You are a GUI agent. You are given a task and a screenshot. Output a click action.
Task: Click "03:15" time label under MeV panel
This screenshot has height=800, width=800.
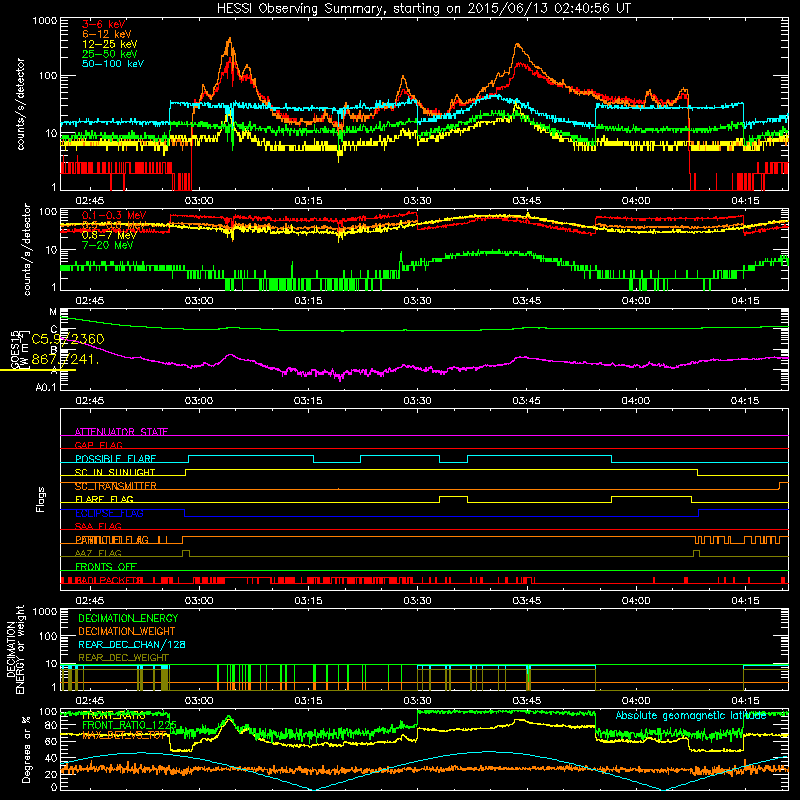point(308,301)
